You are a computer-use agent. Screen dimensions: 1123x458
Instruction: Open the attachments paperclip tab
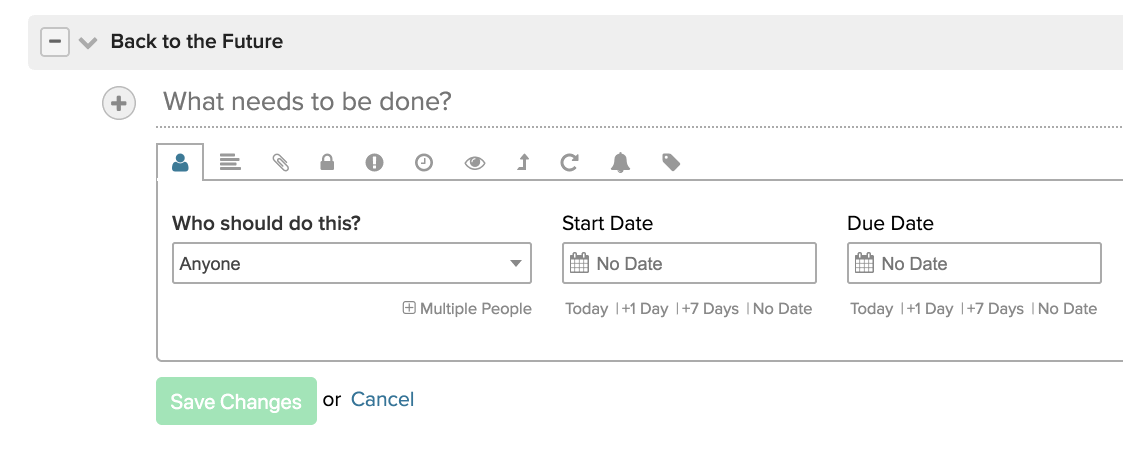[281, 163]
